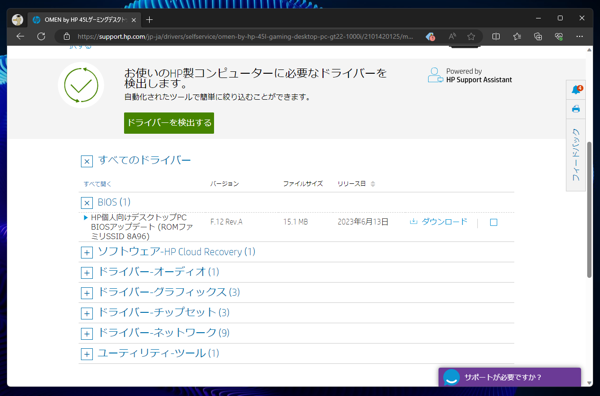Image resolution: width=600 pixels, height=396 pixels.
Task: Click the scroll up arrow of the page scrollbar
Action: coord(589,50)
